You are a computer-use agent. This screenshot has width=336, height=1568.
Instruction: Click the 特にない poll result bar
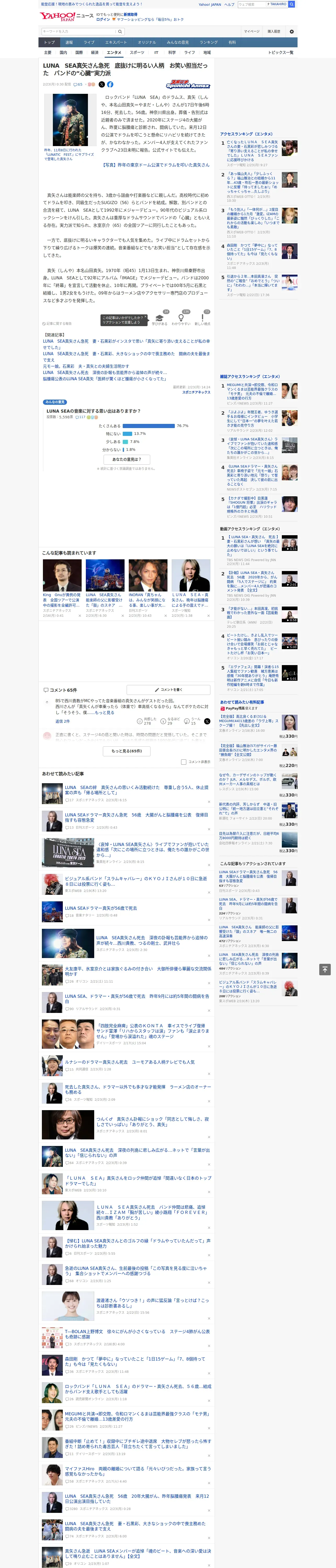(127, 434)
